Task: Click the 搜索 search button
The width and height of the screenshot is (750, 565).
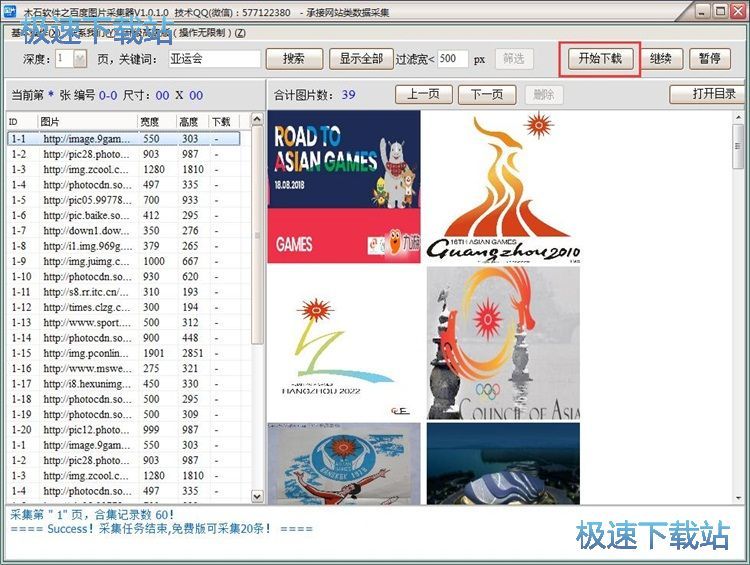Action: (294, 59)
